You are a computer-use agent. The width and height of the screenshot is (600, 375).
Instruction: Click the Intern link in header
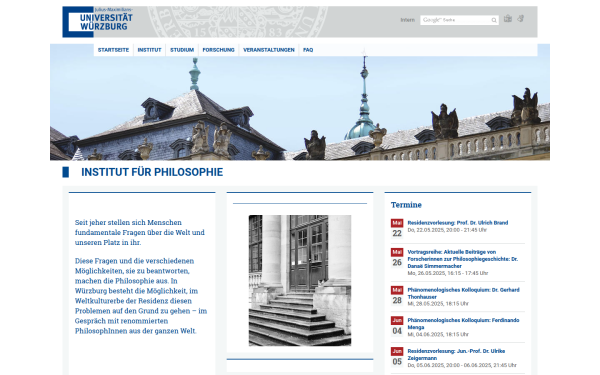coord(408,20)
